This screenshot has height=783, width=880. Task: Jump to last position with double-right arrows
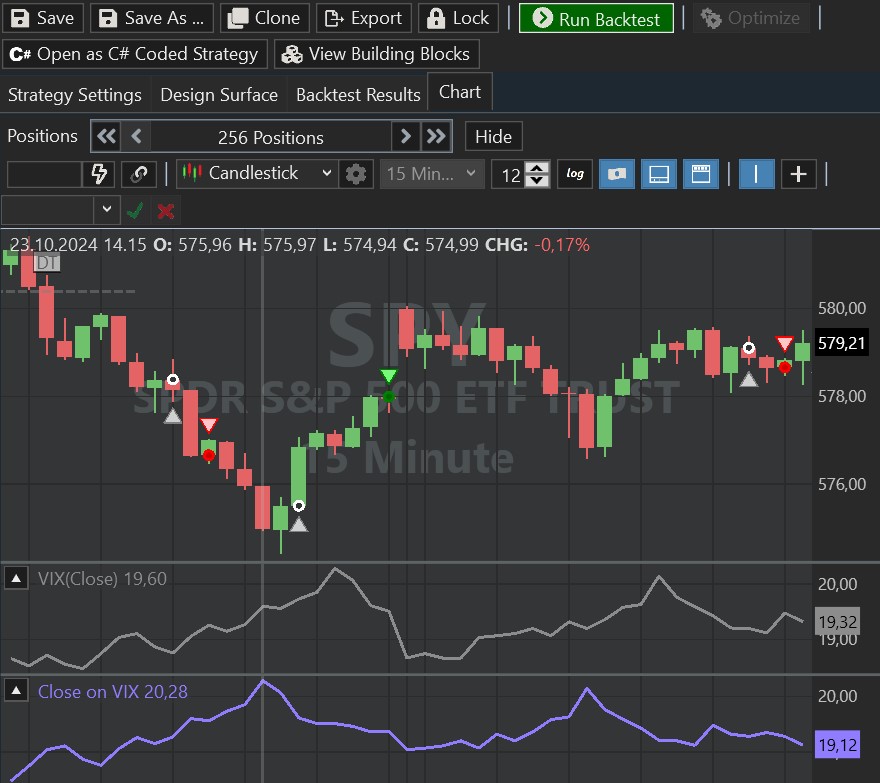pos(436,137)
